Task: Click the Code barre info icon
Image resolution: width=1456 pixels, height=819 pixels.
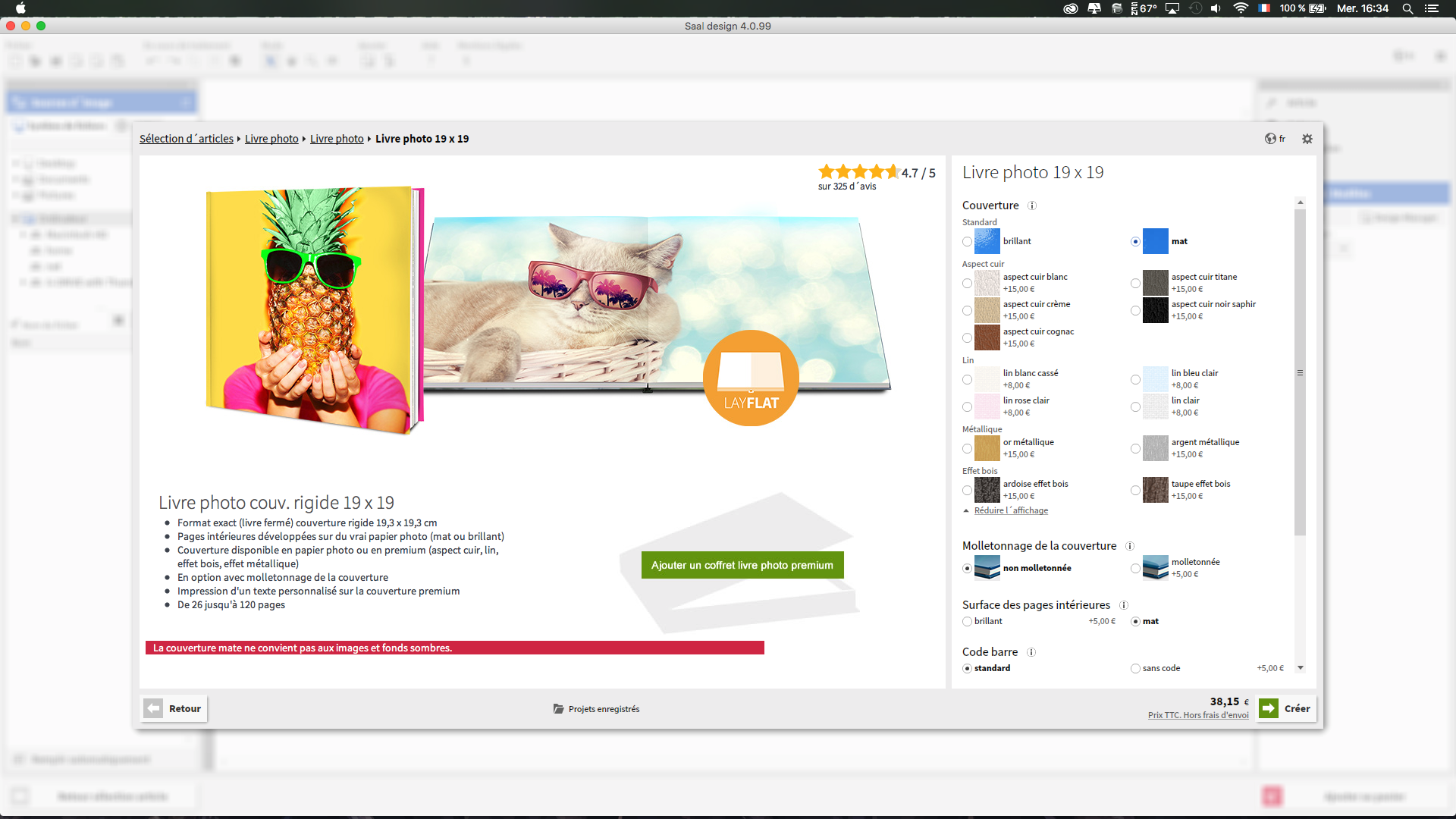Action: point(1031,652)
